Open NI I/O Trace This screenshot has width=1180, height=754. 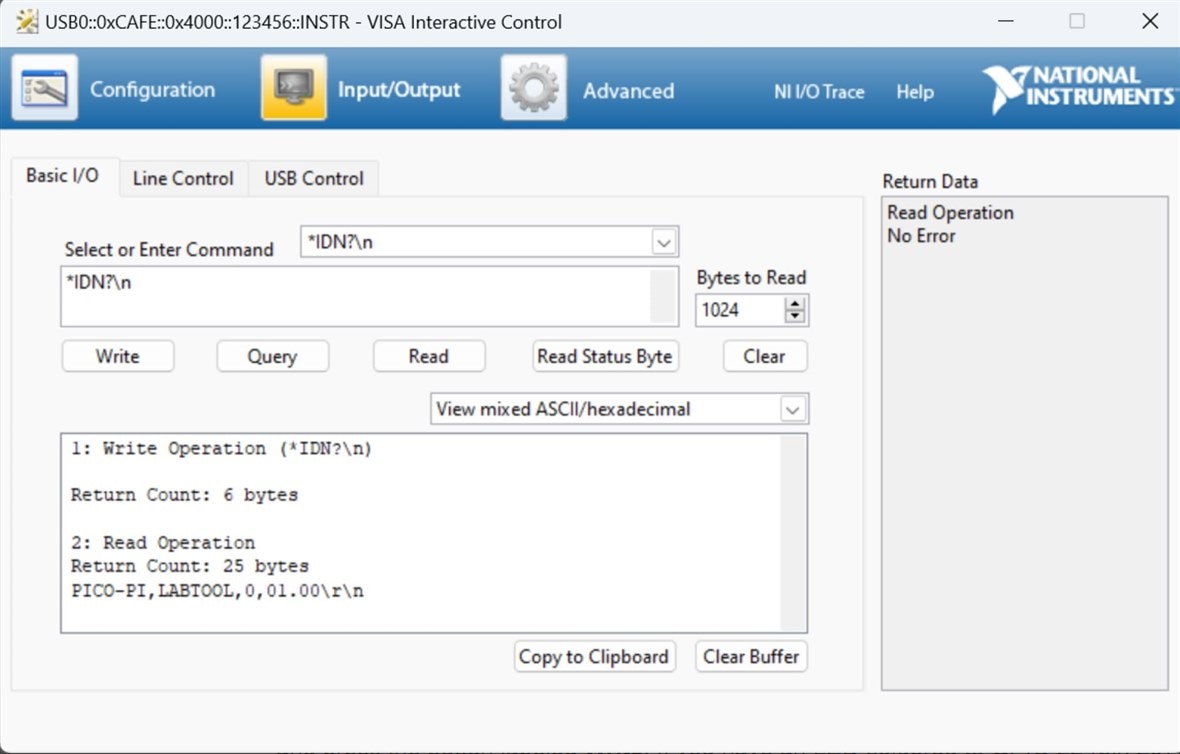point(818,91)
